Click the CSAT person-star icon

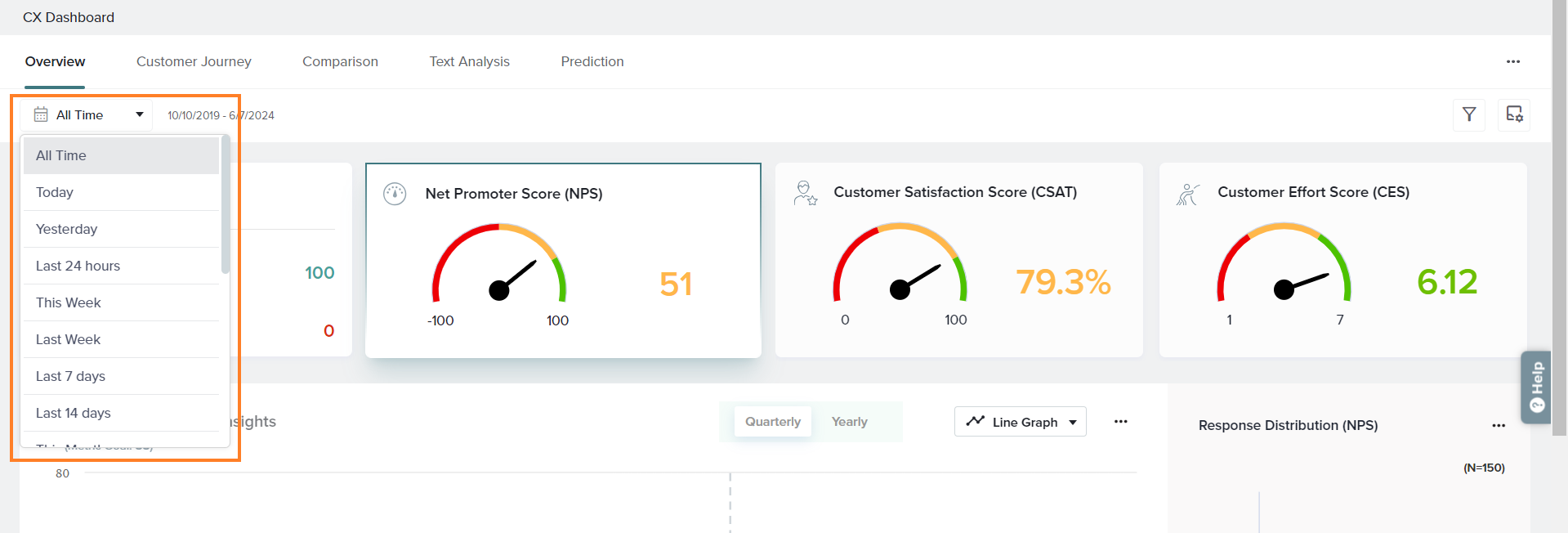pos(805,193)
